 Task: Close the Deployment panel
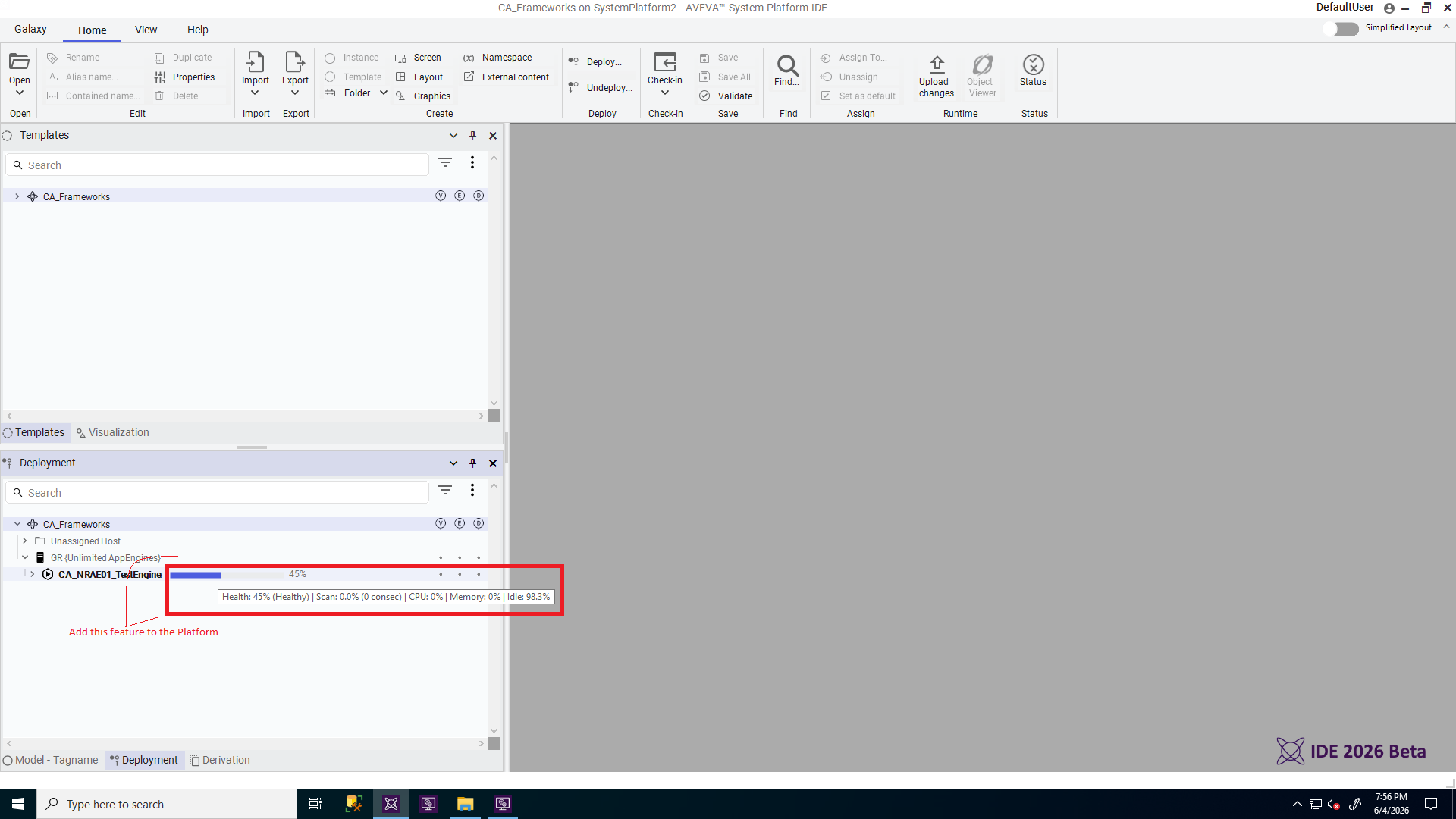coord(493,463)
